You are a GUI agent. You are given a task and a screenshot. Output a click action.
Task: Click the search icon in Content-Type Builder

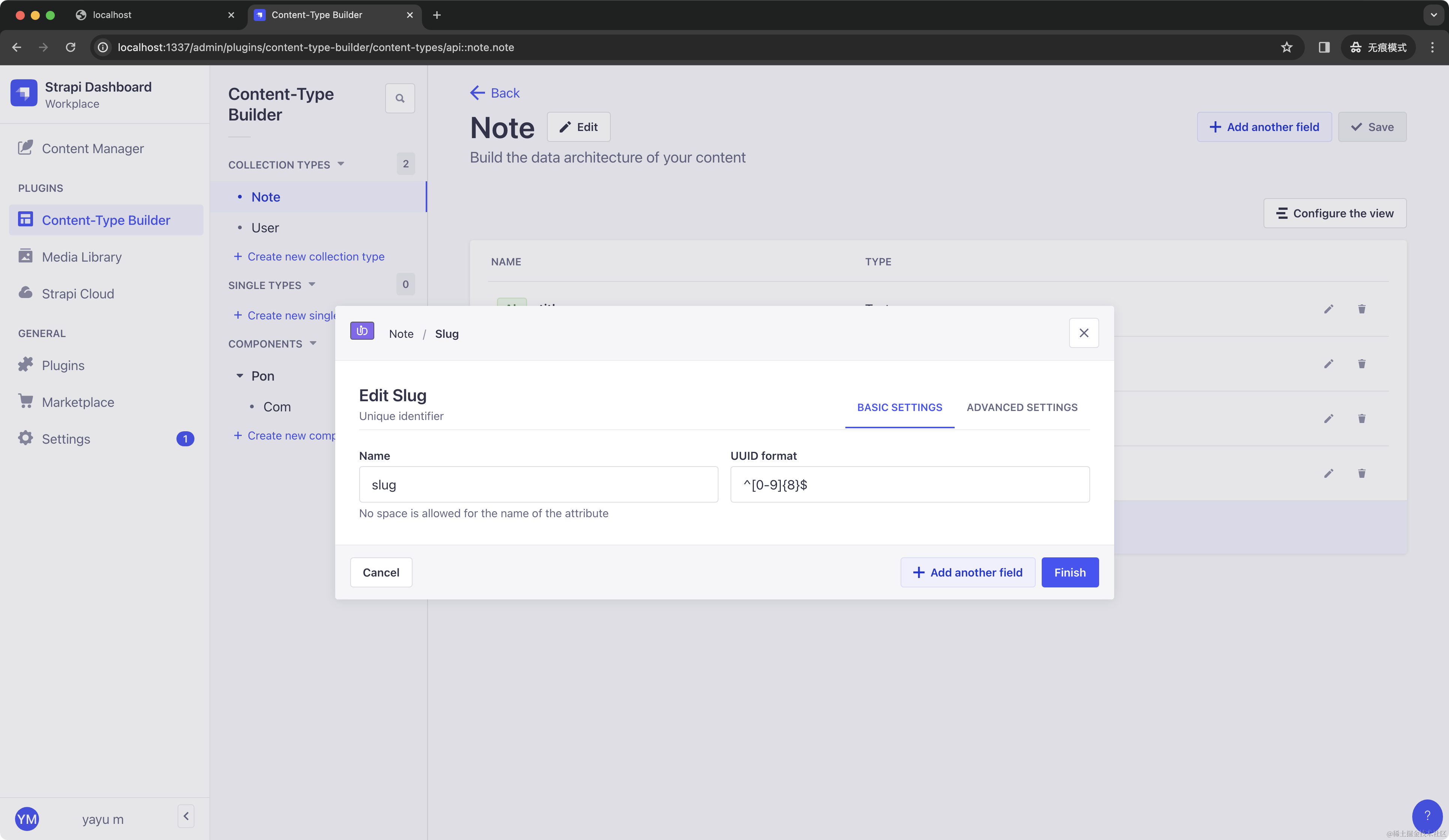(x=400, y=98)
